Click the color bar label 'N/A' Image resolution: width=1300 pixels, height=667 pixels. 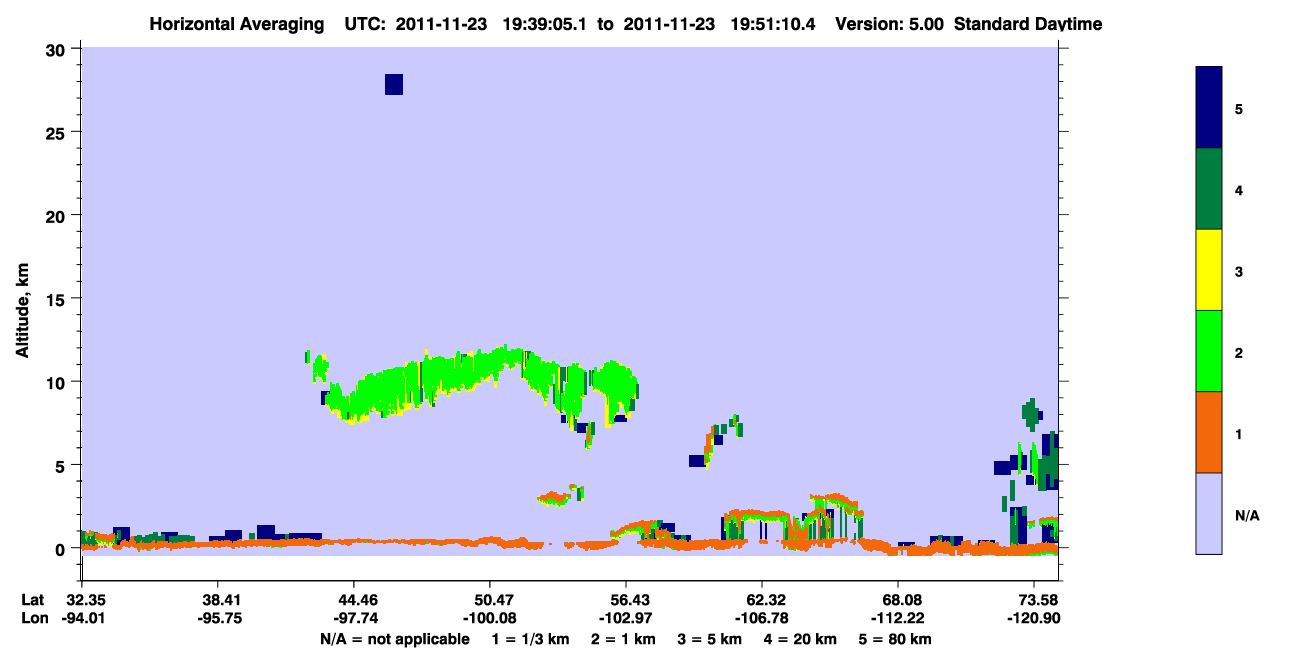click(1247, 515)
